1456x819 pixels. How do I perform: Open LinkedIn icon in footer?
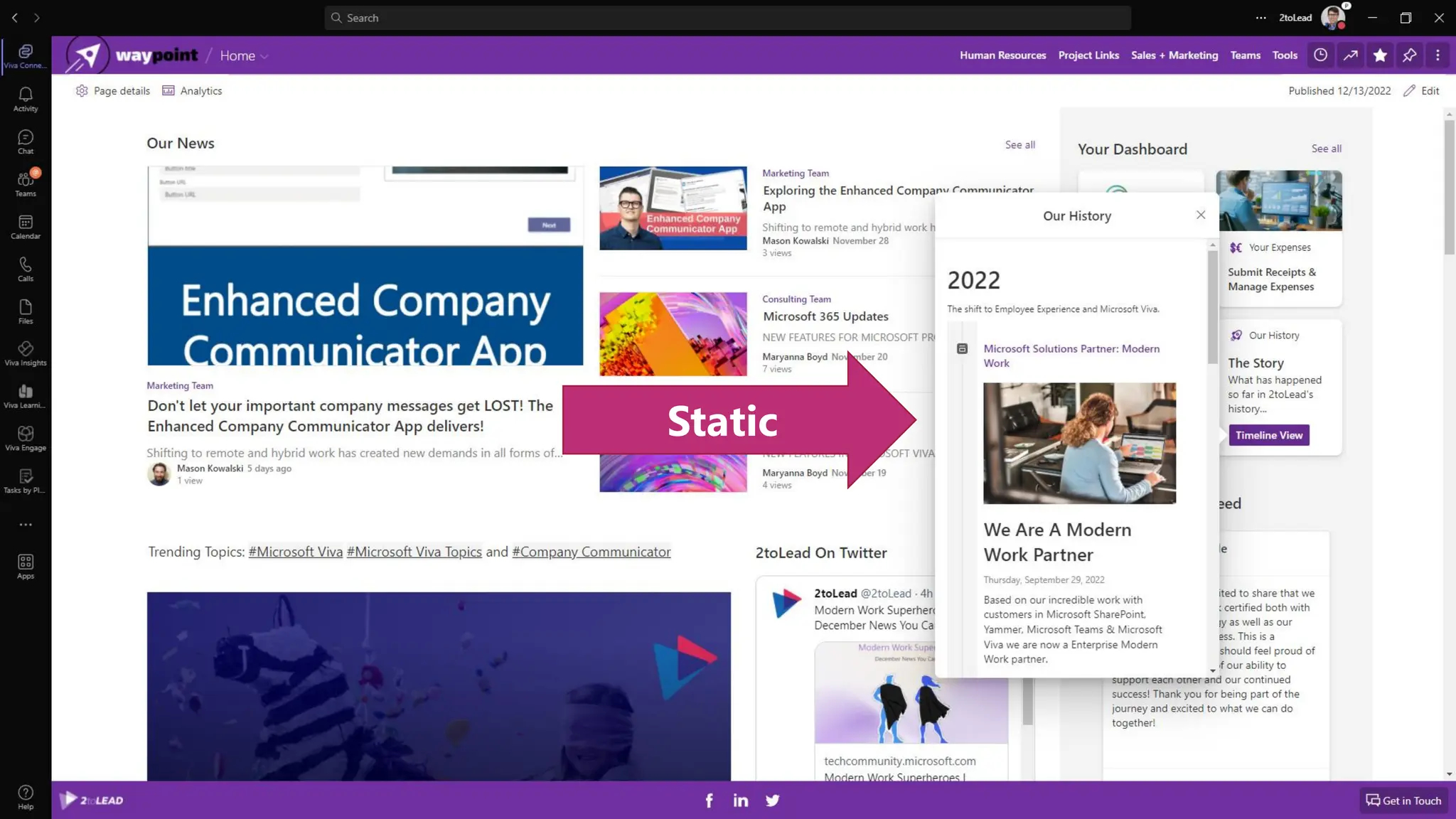[x=740, y=801]
